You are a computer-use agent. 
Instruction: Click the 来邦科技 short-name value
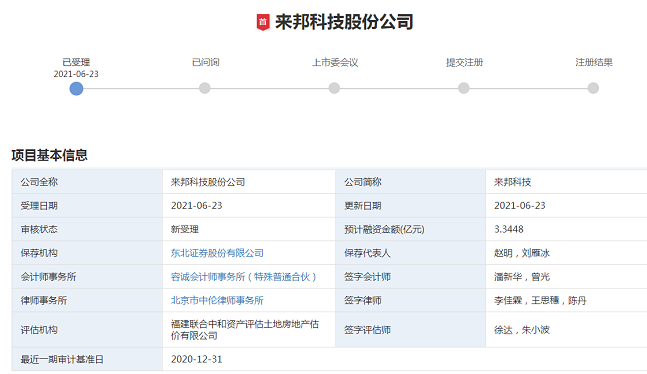(x=512, y=182)
